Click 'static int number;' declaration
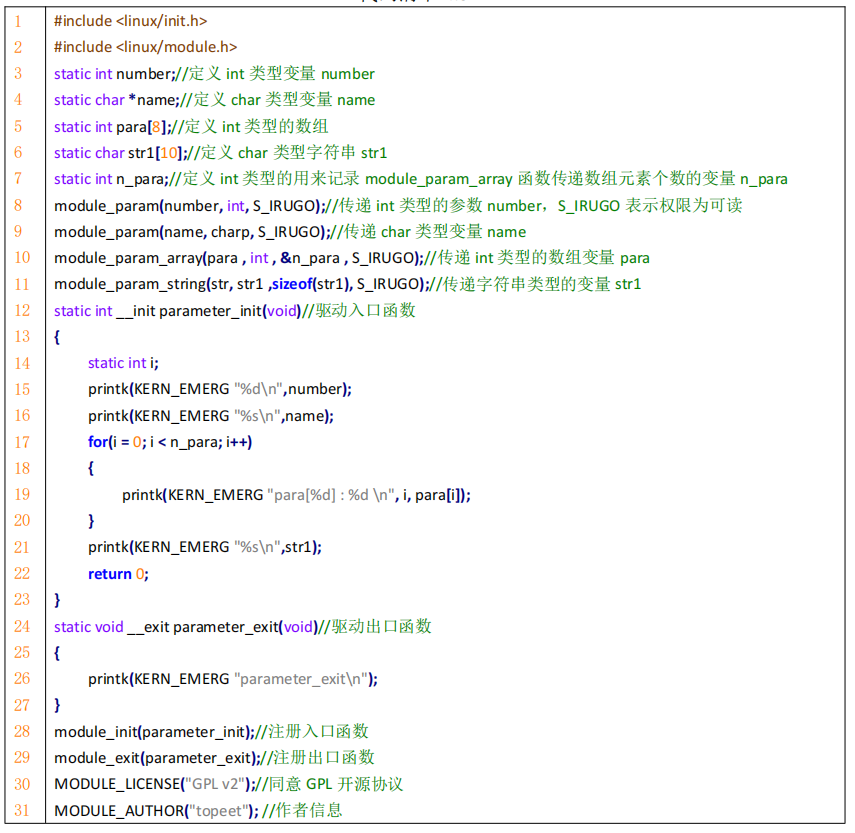This screenshot has width=855, height=833. pyautogui.click(x=114, y=74)
